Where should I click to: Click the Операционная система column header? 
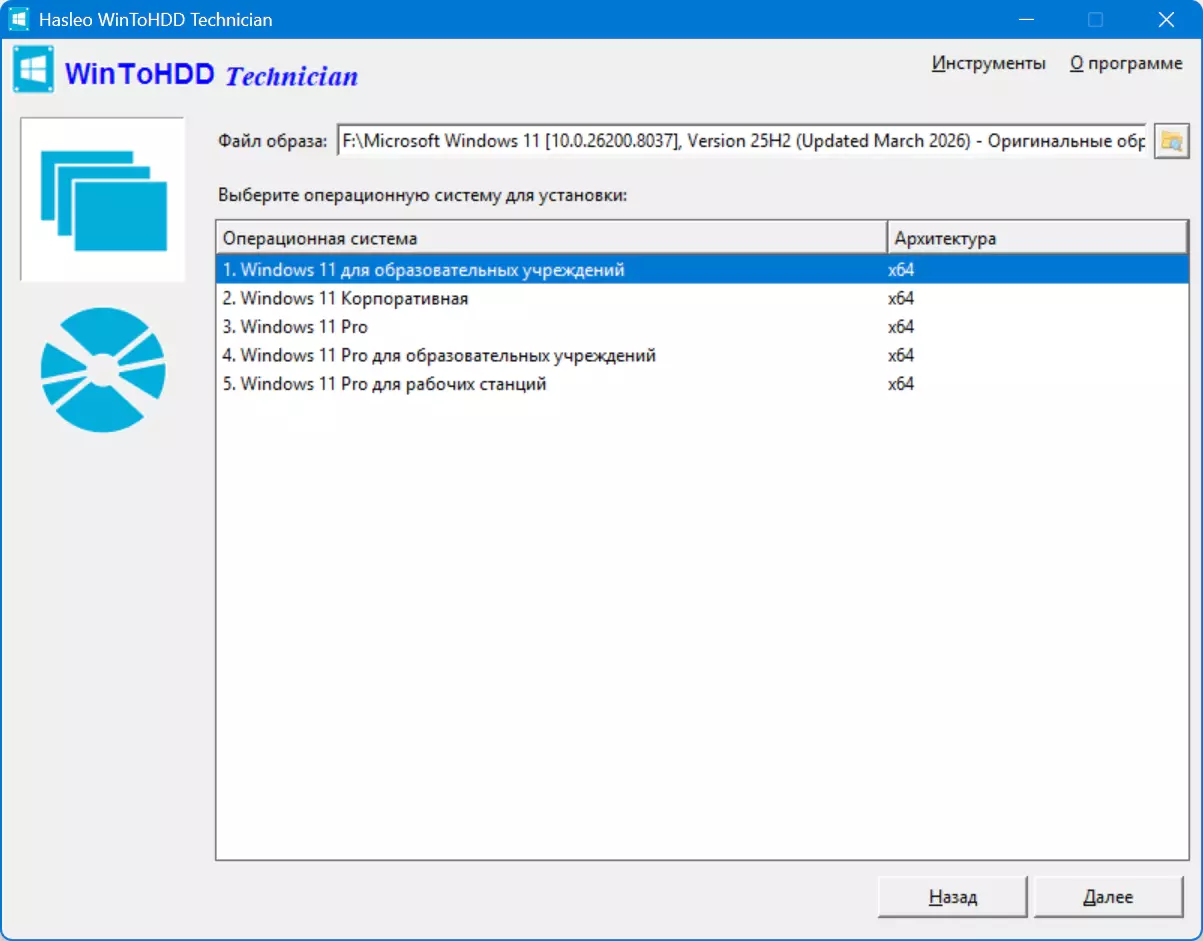tap(552, 238)
